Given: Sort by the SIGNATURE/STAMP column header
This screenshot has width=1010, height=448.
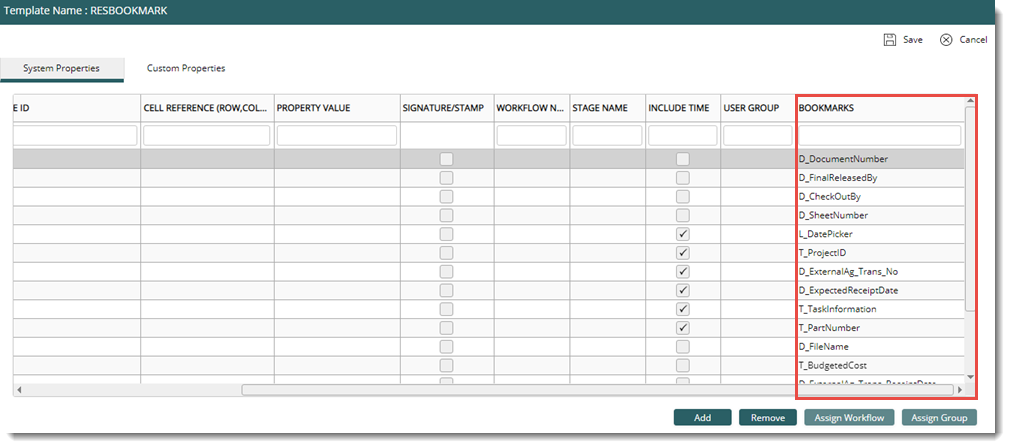Looking at the screenshot, I should pos(443,108).
